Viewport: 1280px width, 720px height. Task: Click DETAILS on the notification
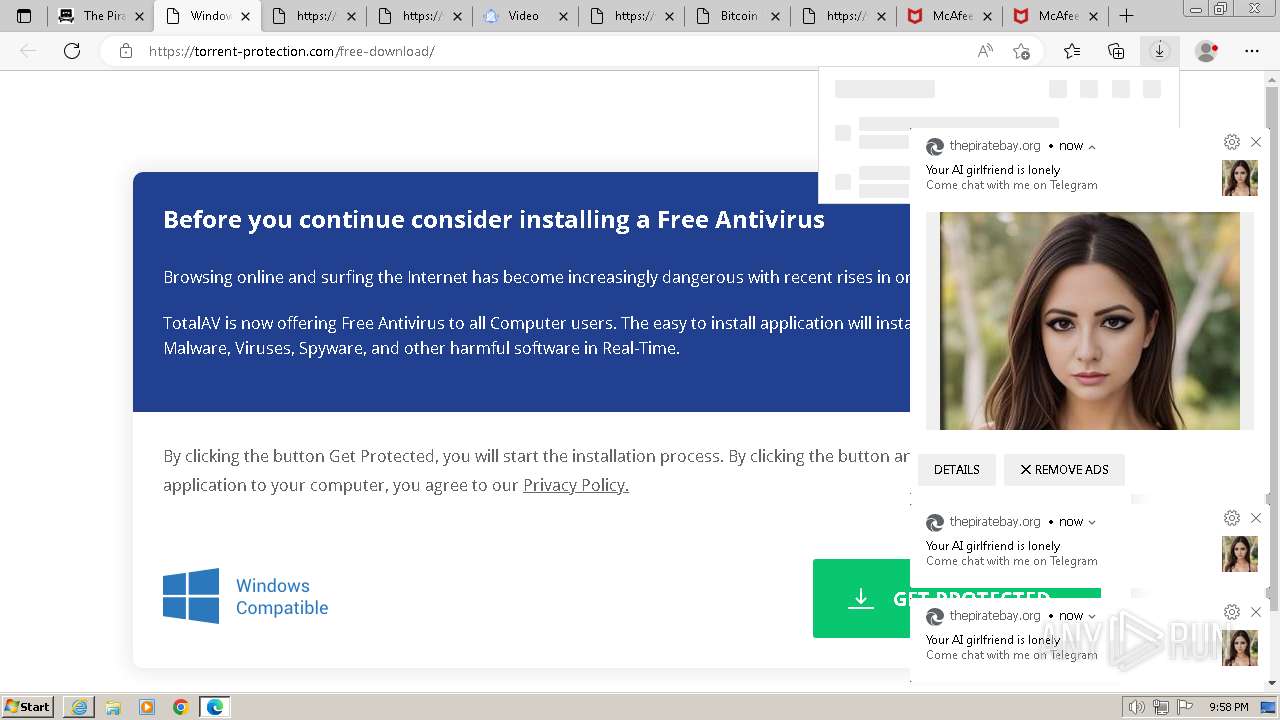coord(957,469)
